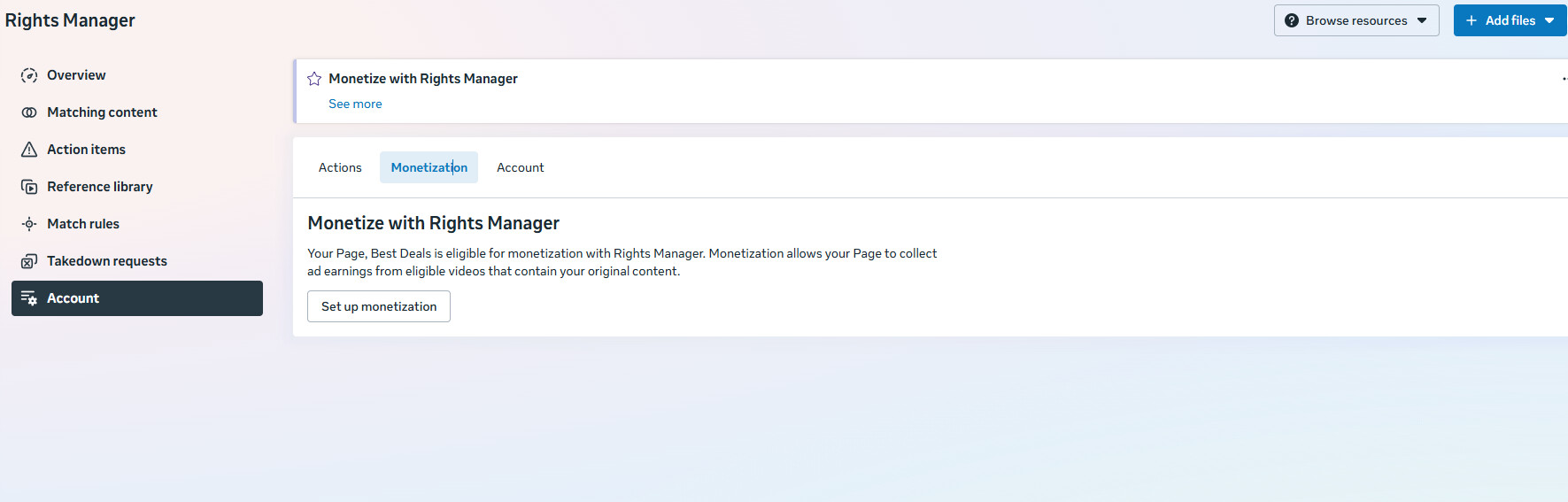Screen dimensions: 1568x502
Task: Switch to the Actions tab
Action: click(x=340, y=167)
